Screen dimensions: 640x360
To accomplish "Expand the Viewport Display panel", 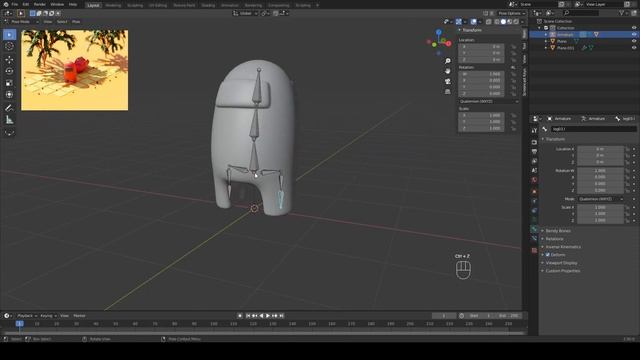I will pos(562,263).
